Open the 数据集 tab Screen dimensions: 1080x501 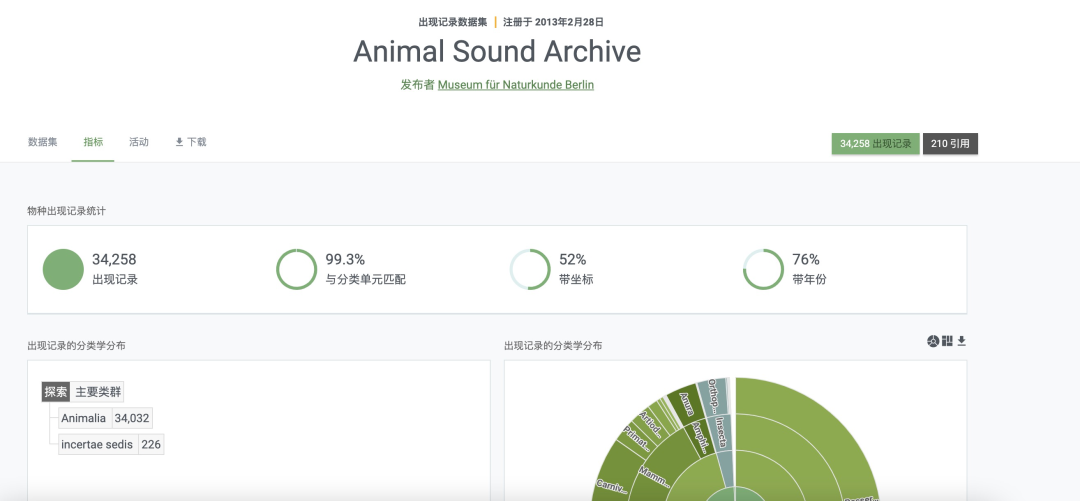click(x=43, y=142)
